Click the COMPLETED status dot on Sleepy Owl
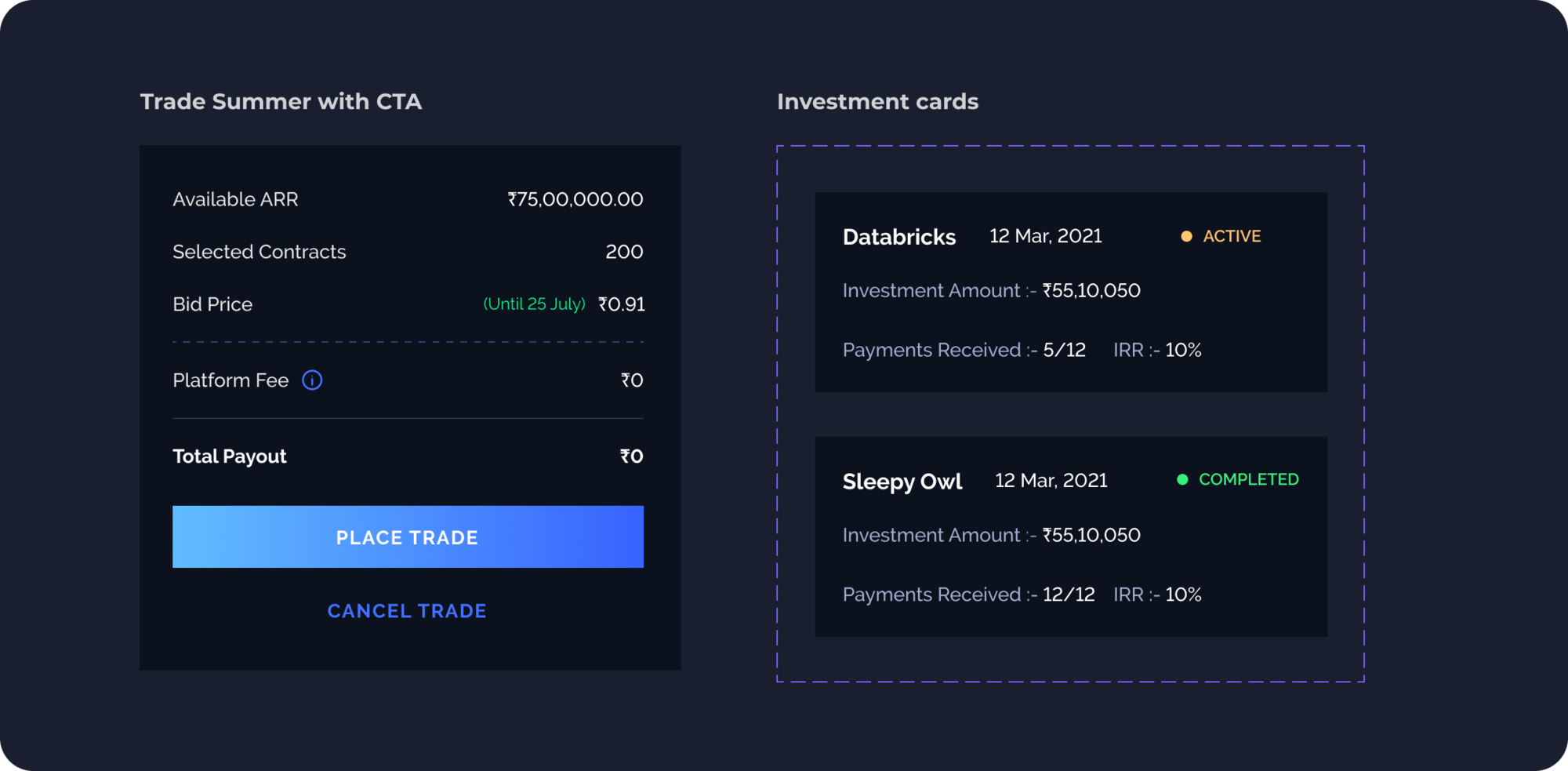The width and height of the screenshot is (1568, 771). (1182, 479)
